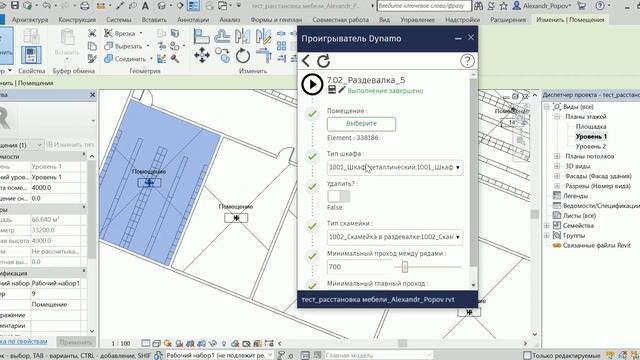Open the Вид ribbon tab
Screen dimensions: 640x360
click(384, 20)
